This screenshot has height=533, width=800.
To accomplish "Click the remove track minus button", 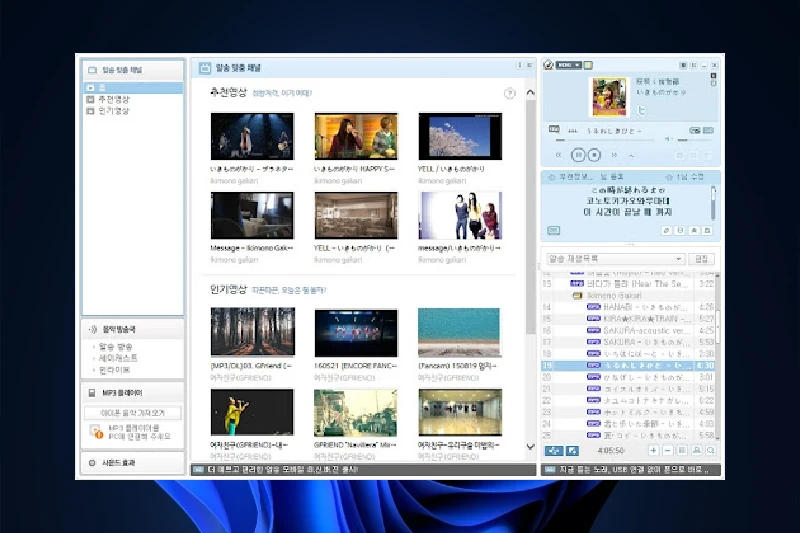I will point(667,450).
